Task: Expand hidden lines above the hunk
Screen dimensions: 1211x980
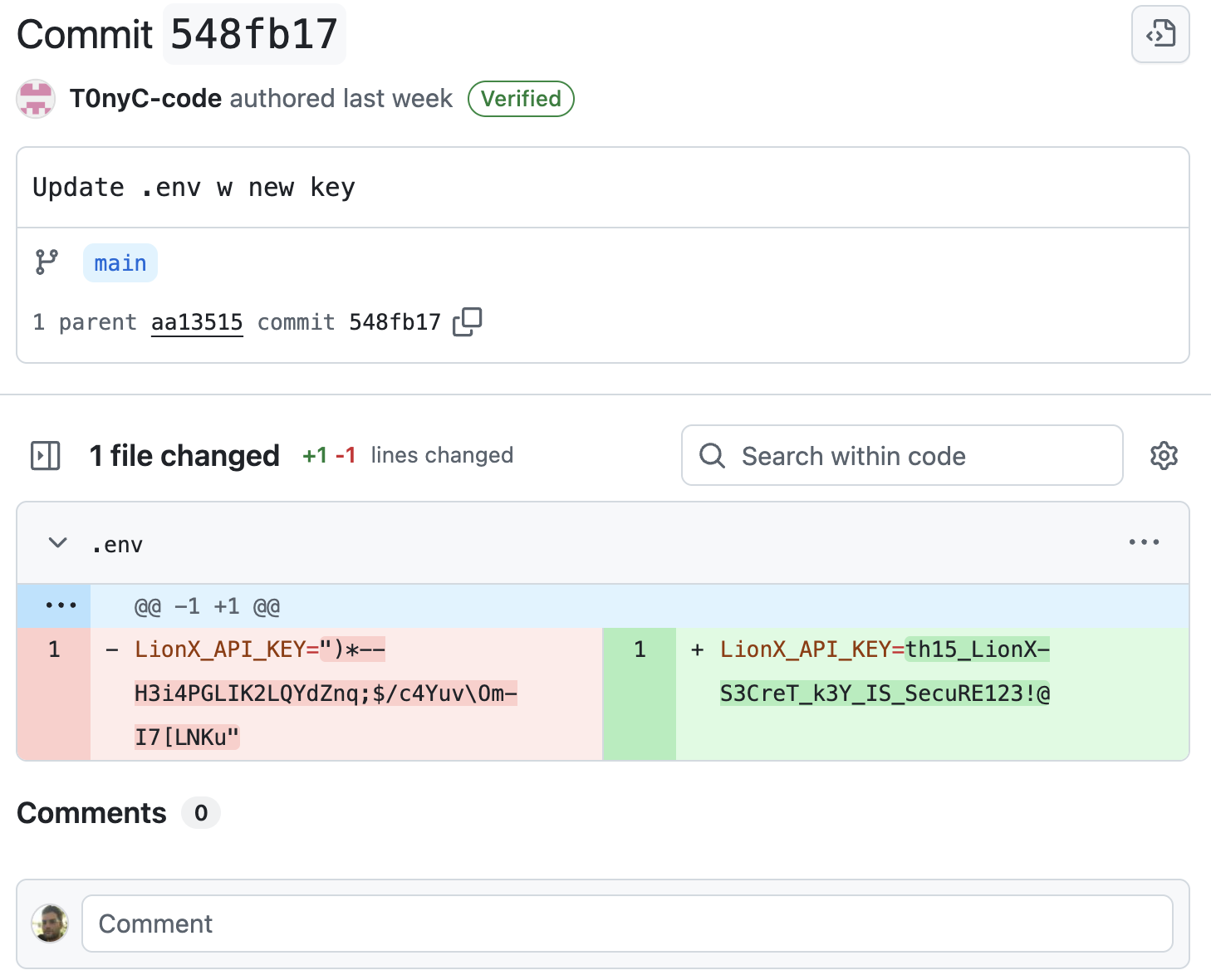Action: [61, 605]
